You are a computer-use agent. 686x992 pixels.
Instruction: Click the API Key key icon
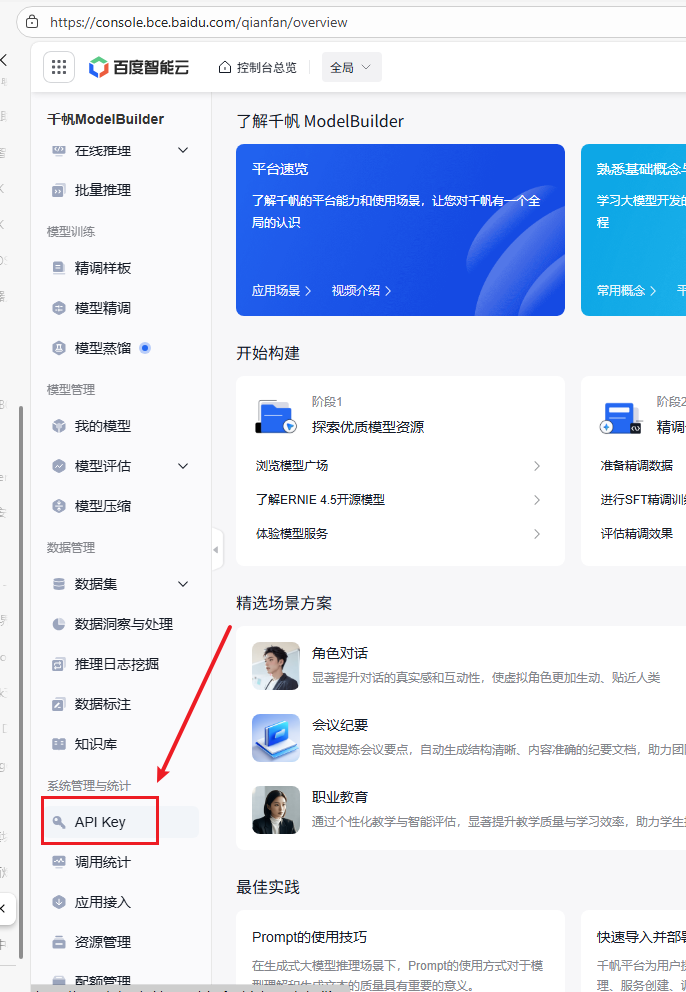[x=59, y=822]
